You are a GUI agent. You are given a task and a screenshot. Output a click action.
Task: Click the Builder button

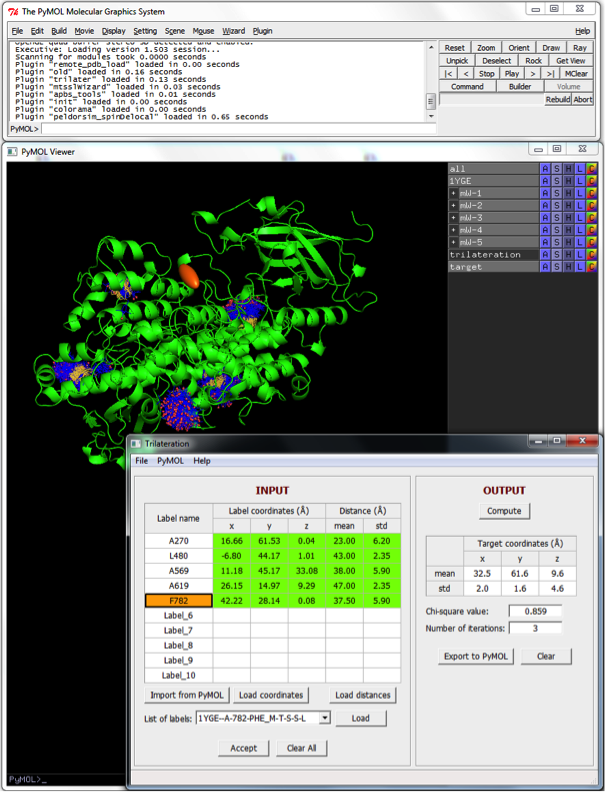pyautogui.click(x=520, y=86)
